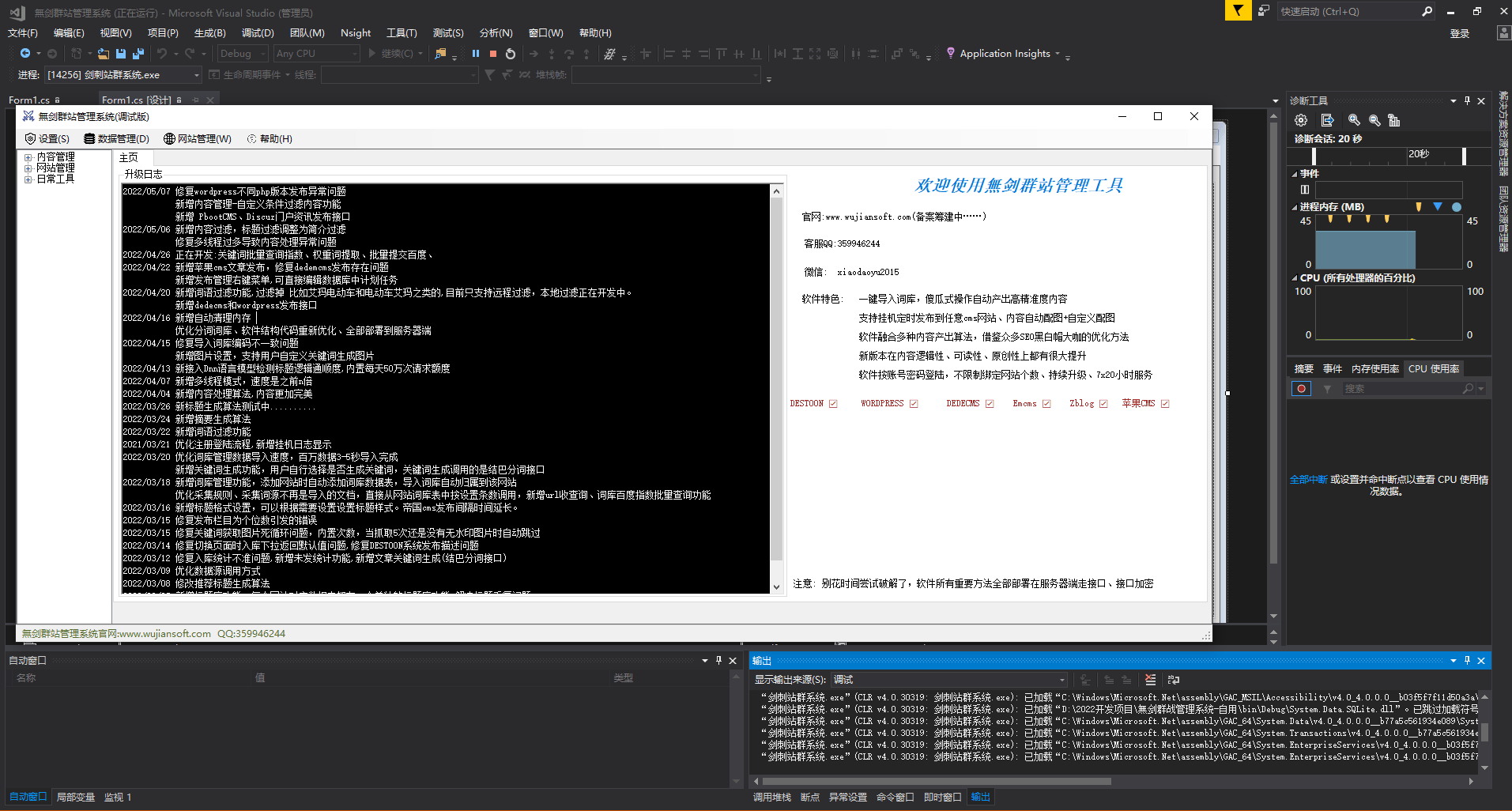1512x811 pixels.
Task: Collapse the 进程内存 (MB) section
Action: pos(1295,207)
